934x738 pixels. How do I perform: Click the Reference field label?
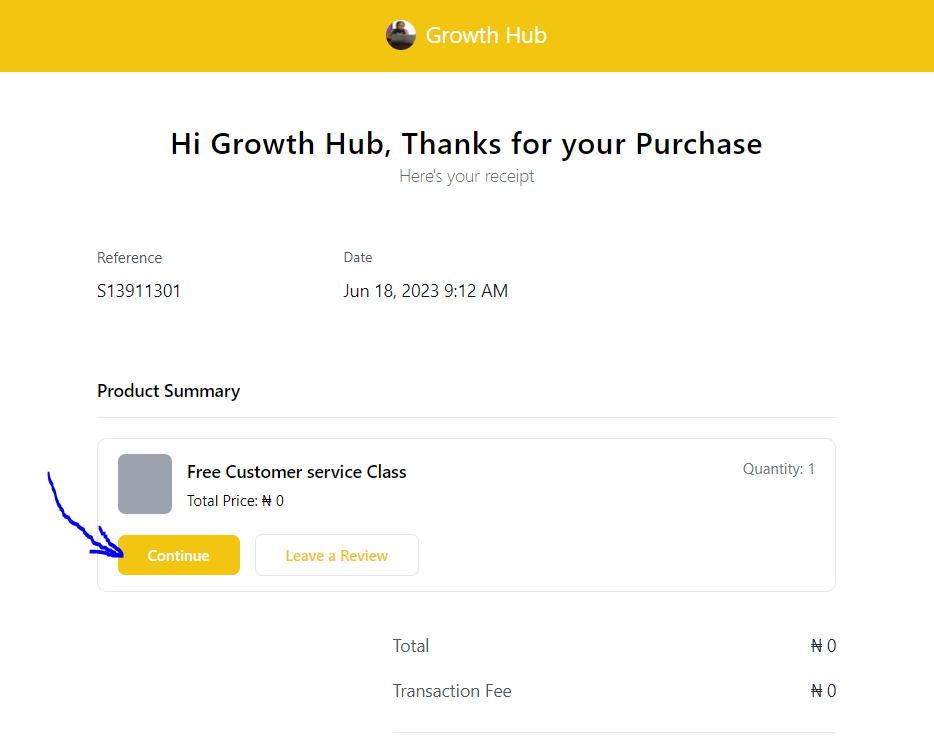click(129, 258)
